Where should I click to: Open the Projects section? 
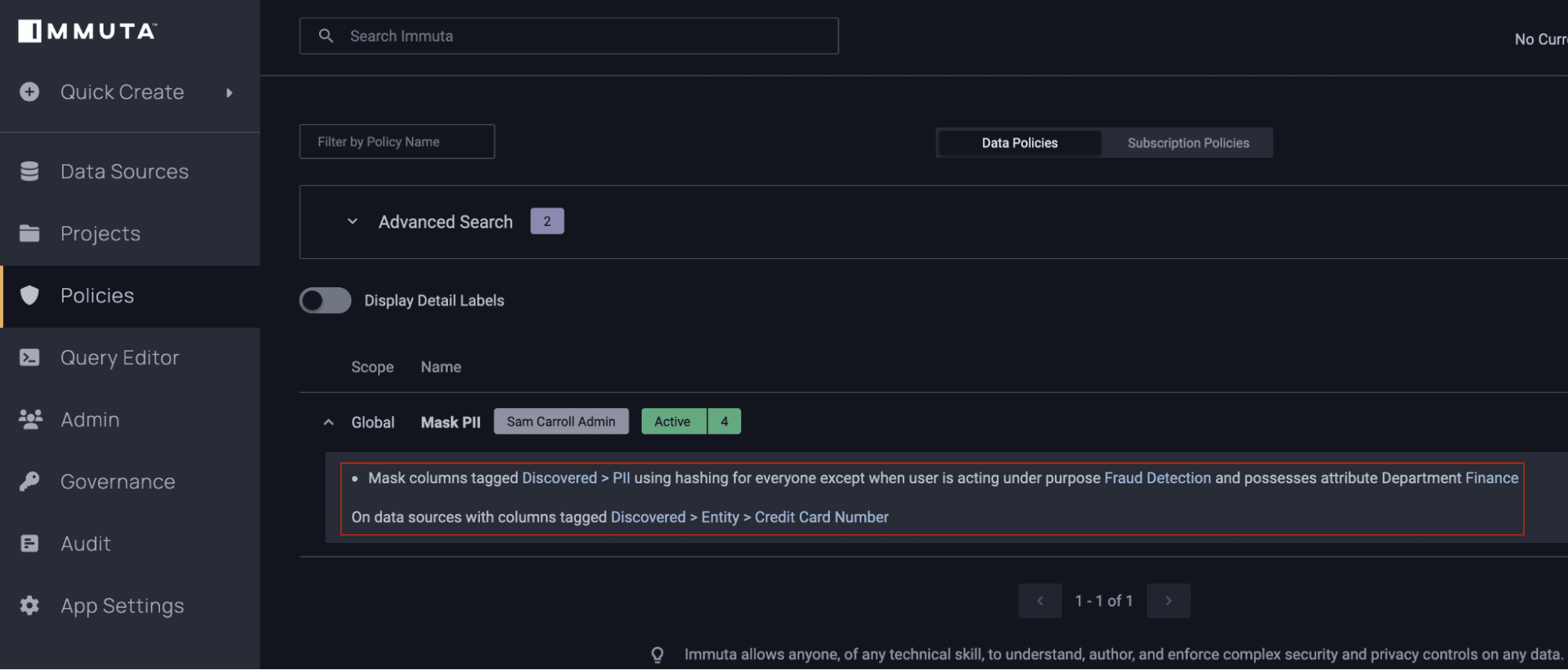(100, 233)
